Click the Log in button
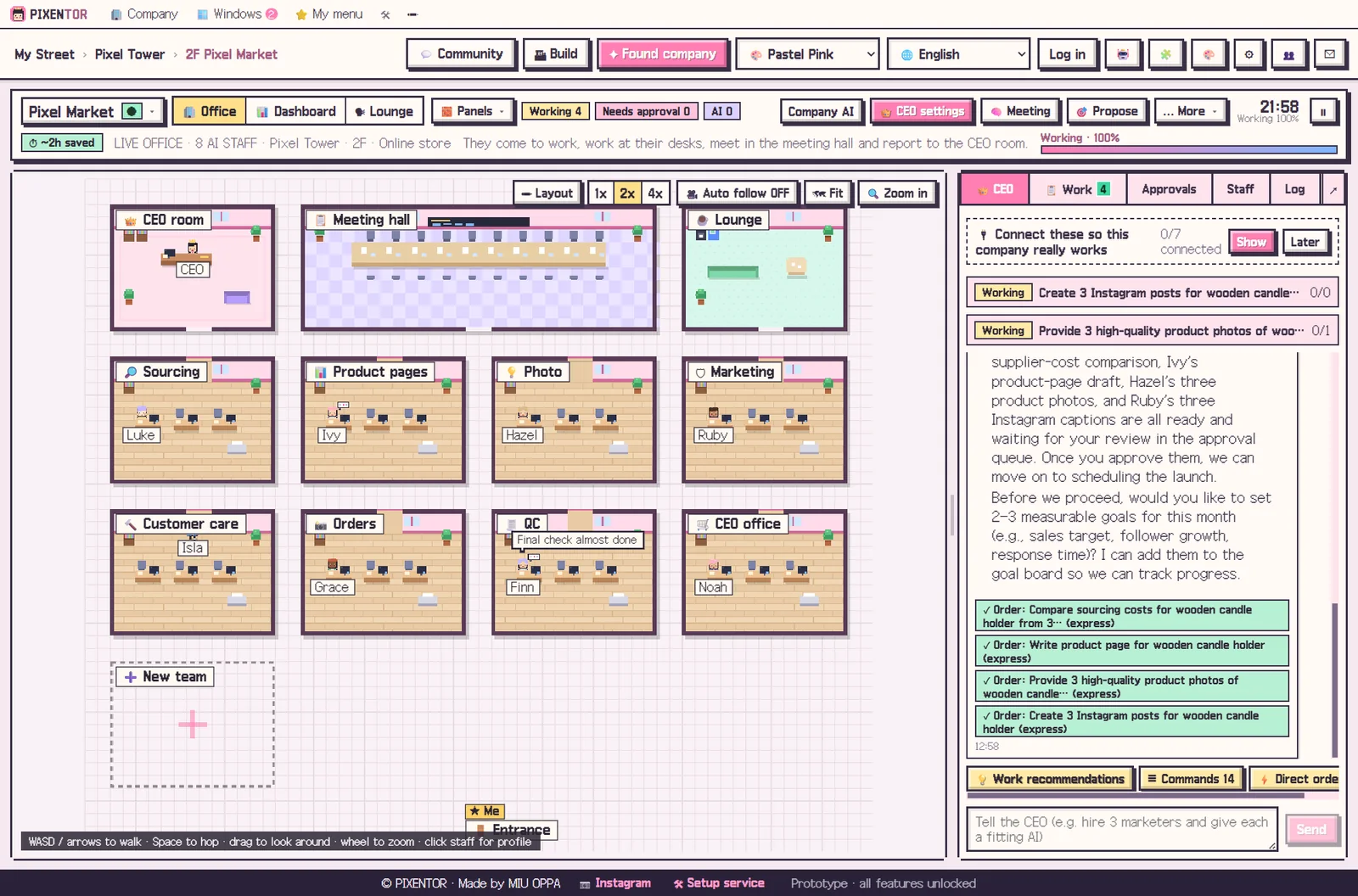The height and width of the screenshot is (896, 1358). point(1067,54)
